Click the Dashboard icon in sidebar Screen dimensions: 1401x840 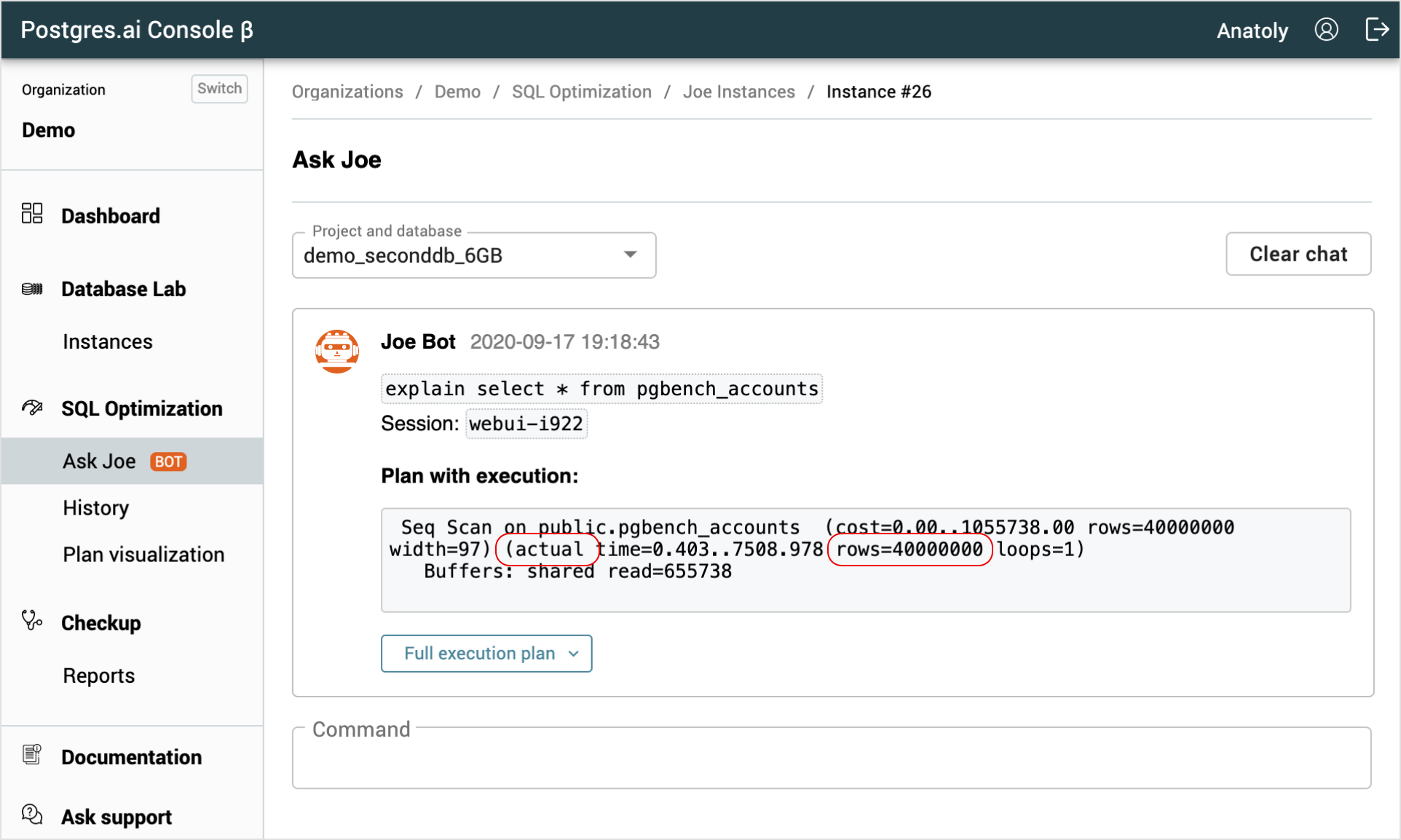click(x=30, y=213)
